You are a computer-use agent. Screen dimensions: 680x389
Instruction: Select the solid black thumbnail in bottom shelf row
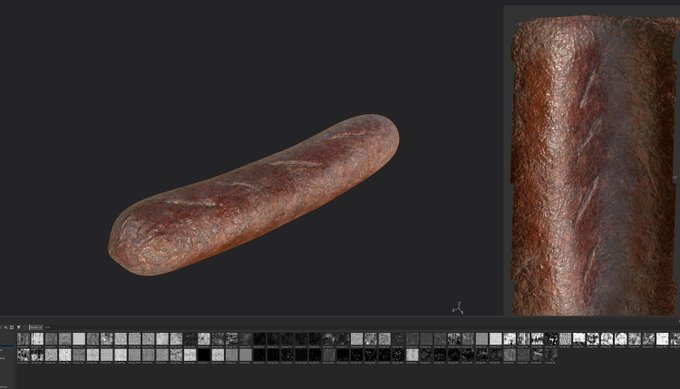point(204,355)
